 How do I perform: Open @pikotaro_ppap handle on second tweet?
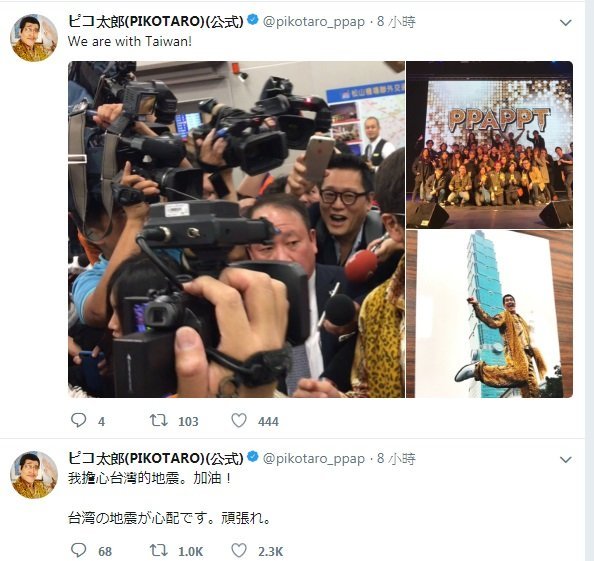click(314, 459)
